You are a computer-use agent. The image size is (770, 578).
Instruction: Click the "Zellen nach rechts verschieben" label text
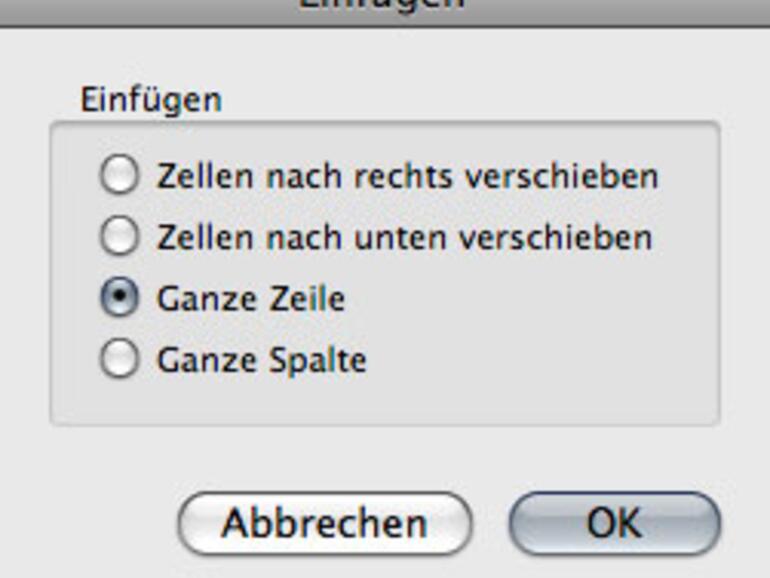tap(407, 177)
